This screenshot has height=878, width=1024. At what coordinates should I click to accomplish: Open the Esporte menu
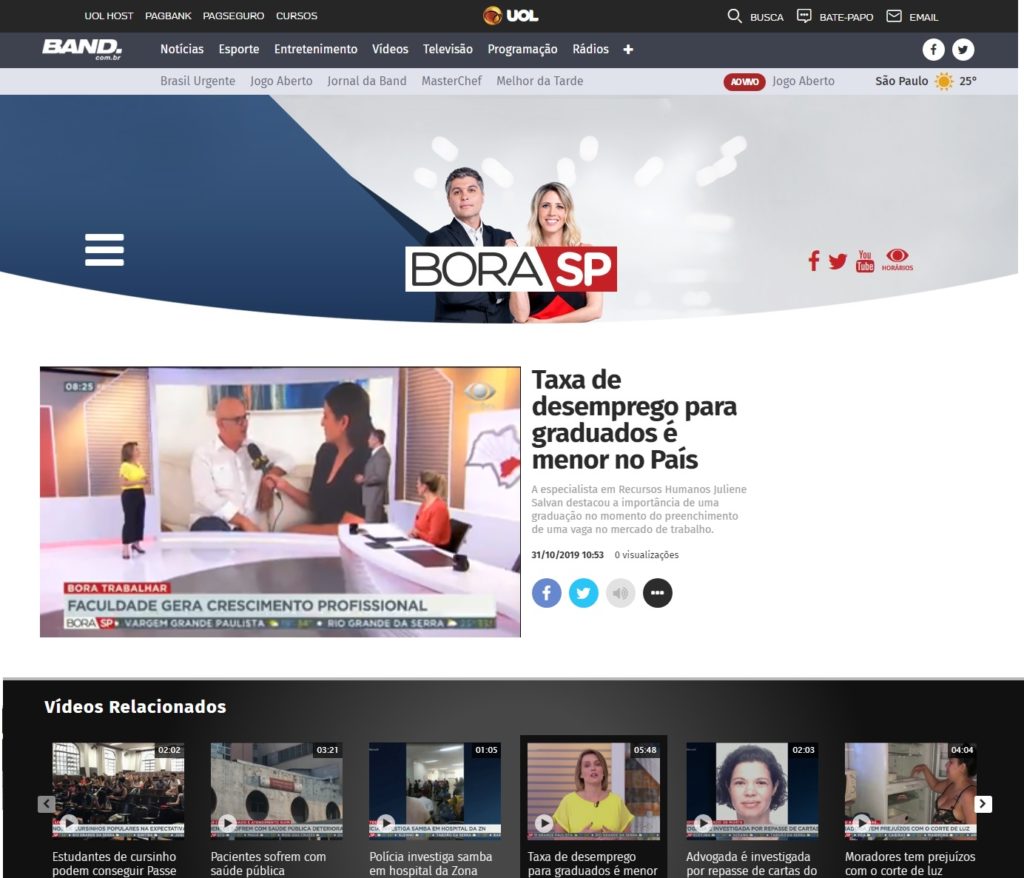point(239,49)
